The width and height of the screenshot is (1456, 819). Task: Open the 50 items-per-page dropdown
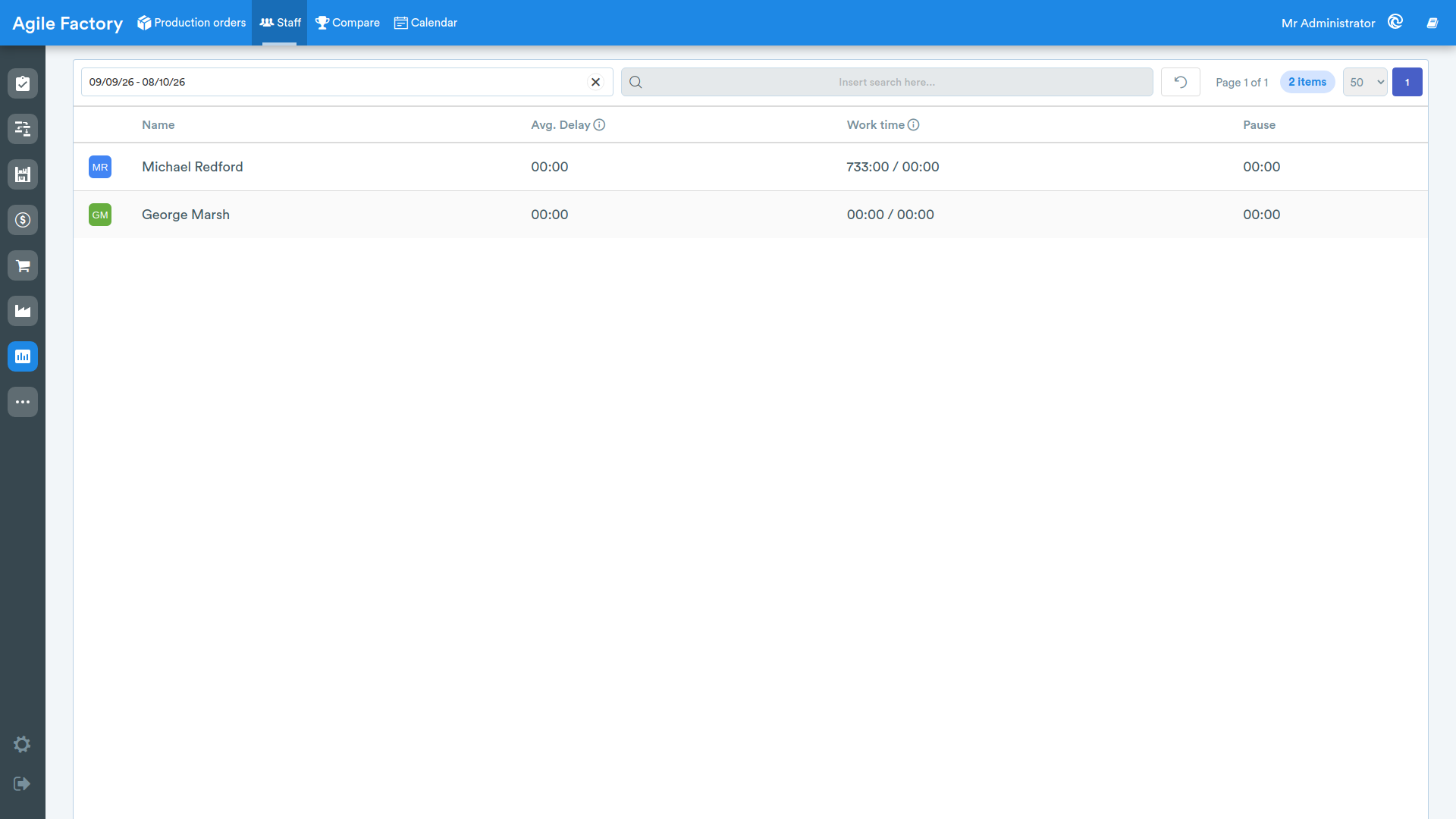[x=1365, y=82]
